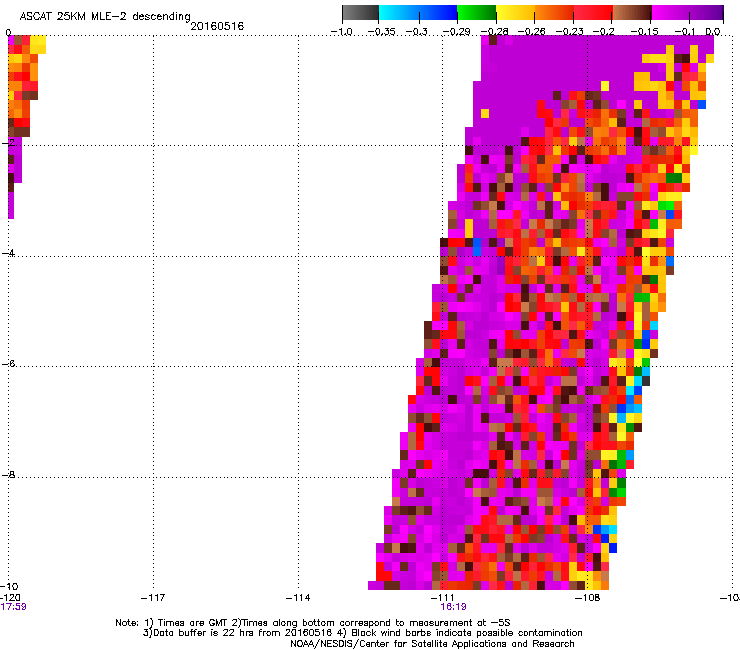
Task: Click the orange segment of the color bar
Action: [x=554, y=12]
